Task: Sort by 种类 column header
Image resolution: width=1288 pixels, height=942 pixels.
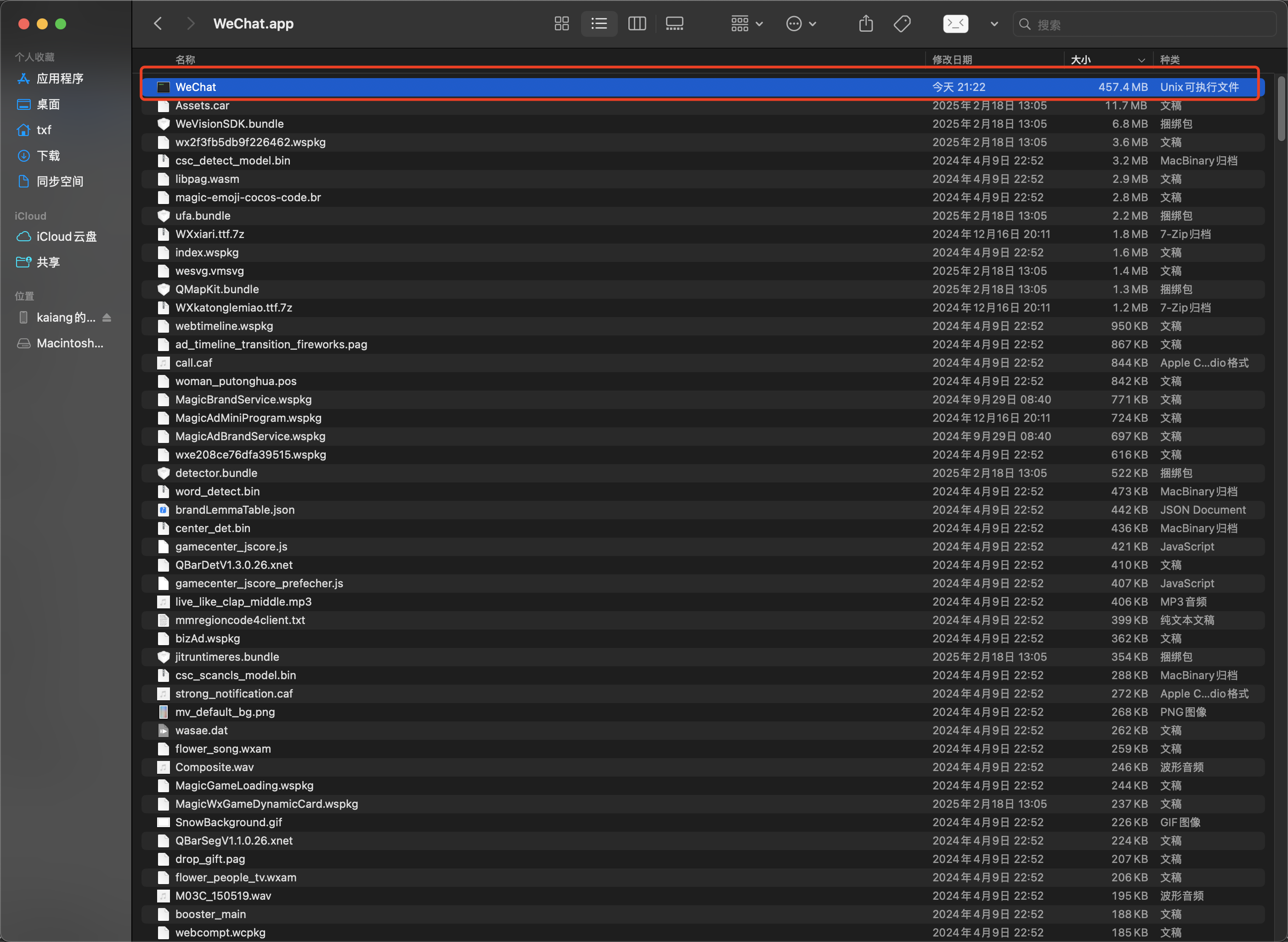Action: [x=1169, y=60]
